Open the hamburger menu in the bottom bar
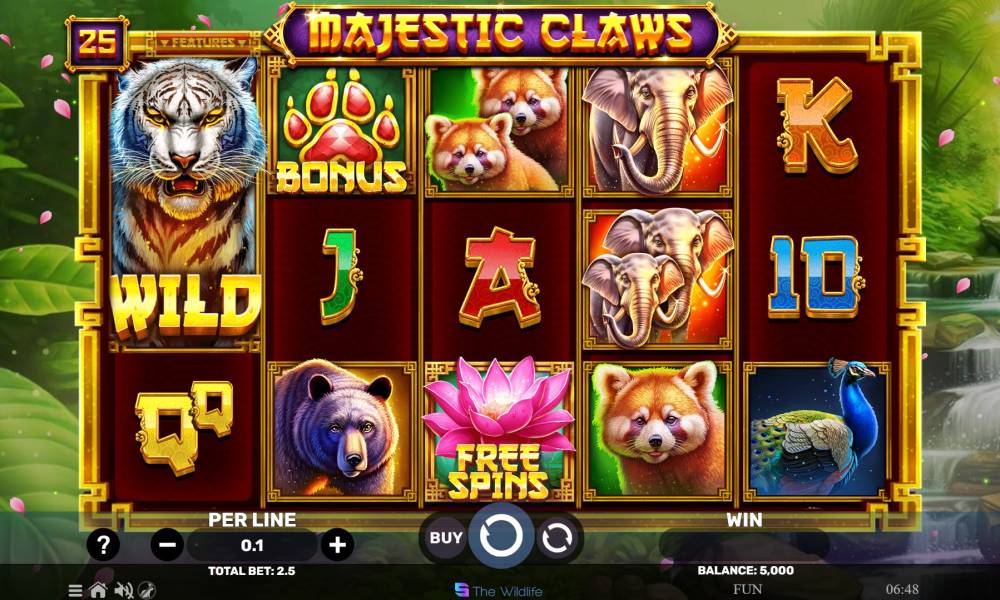 coord(75,590)
